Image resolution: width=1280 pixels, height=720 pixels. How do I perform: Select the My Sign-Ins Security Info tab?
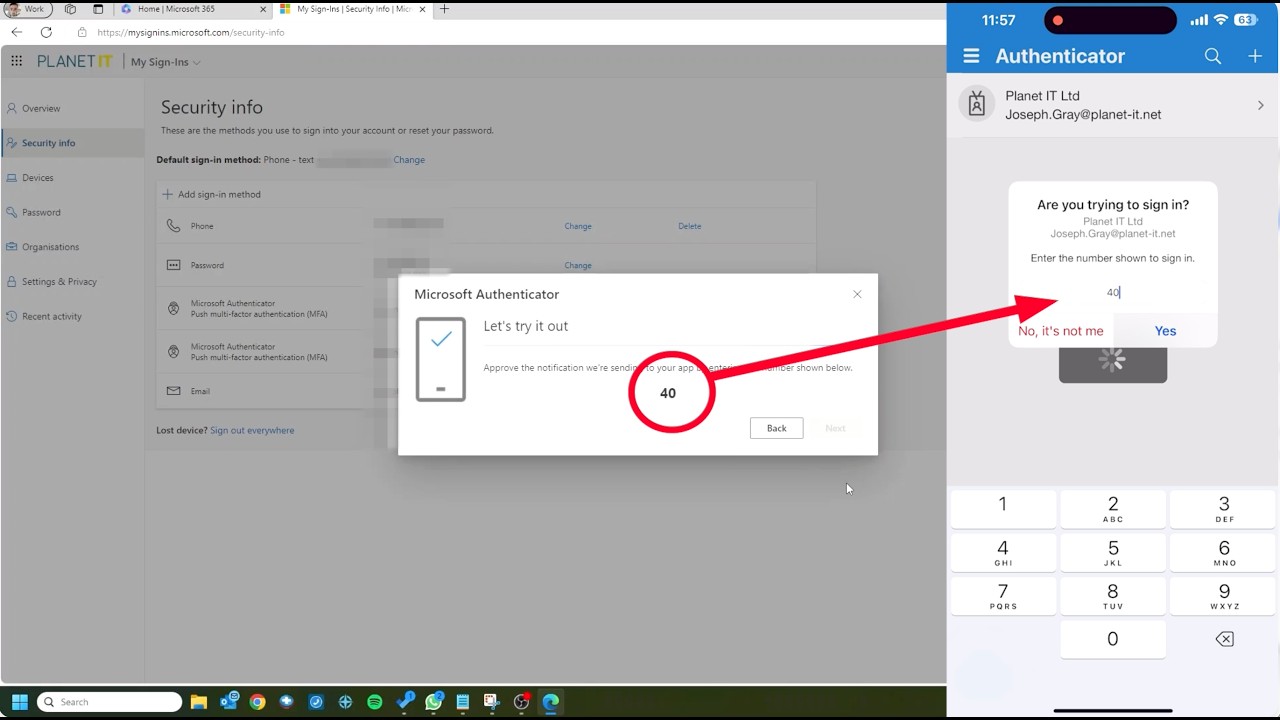[x=354, y=9]
